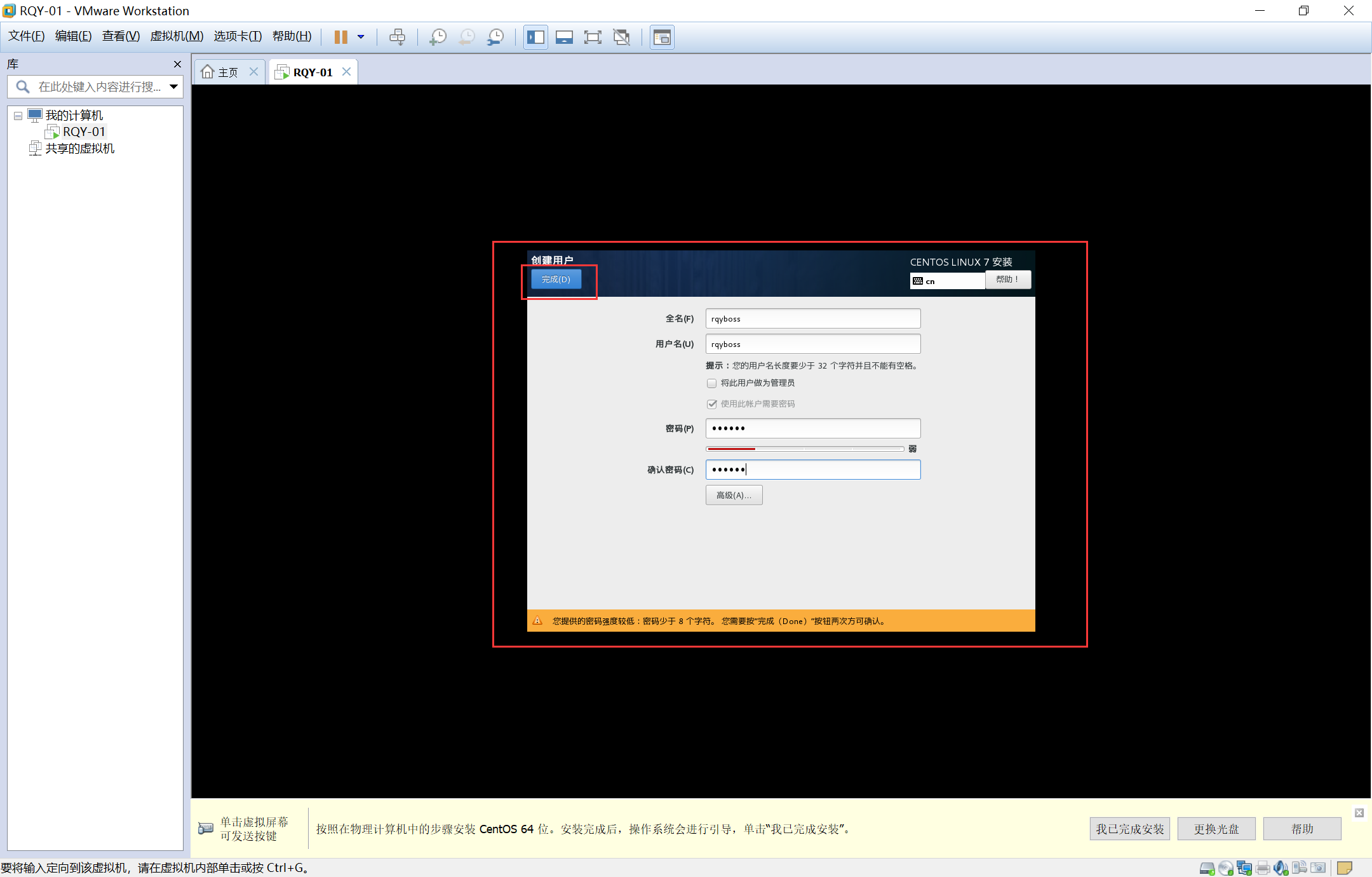Send Ctrl+Alt+Del to the virtual machine

pyautogui.click(x=397, y=37)
